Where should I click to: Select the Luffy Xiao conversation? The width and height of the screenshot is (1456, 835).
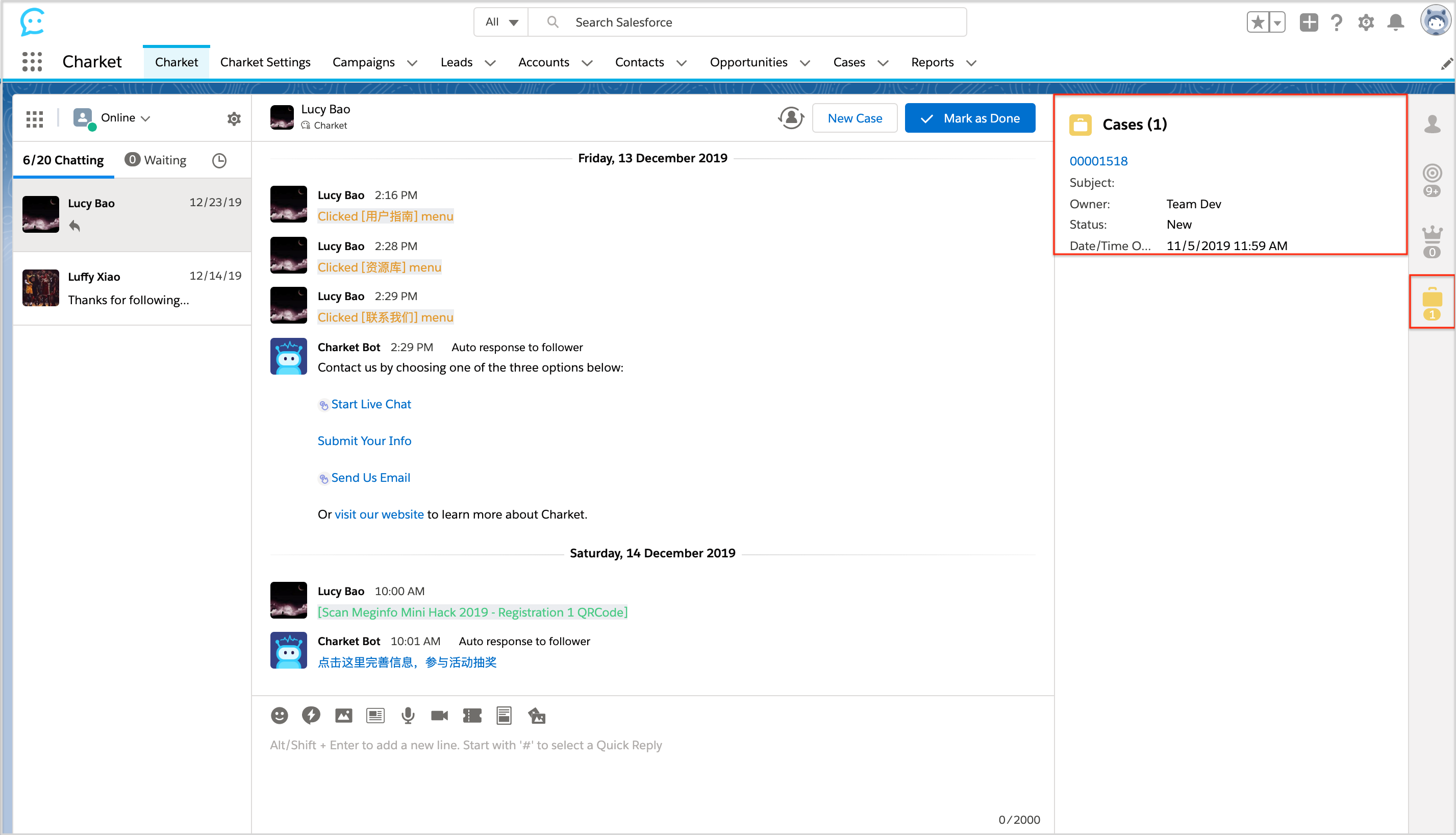tap(132, 288)
